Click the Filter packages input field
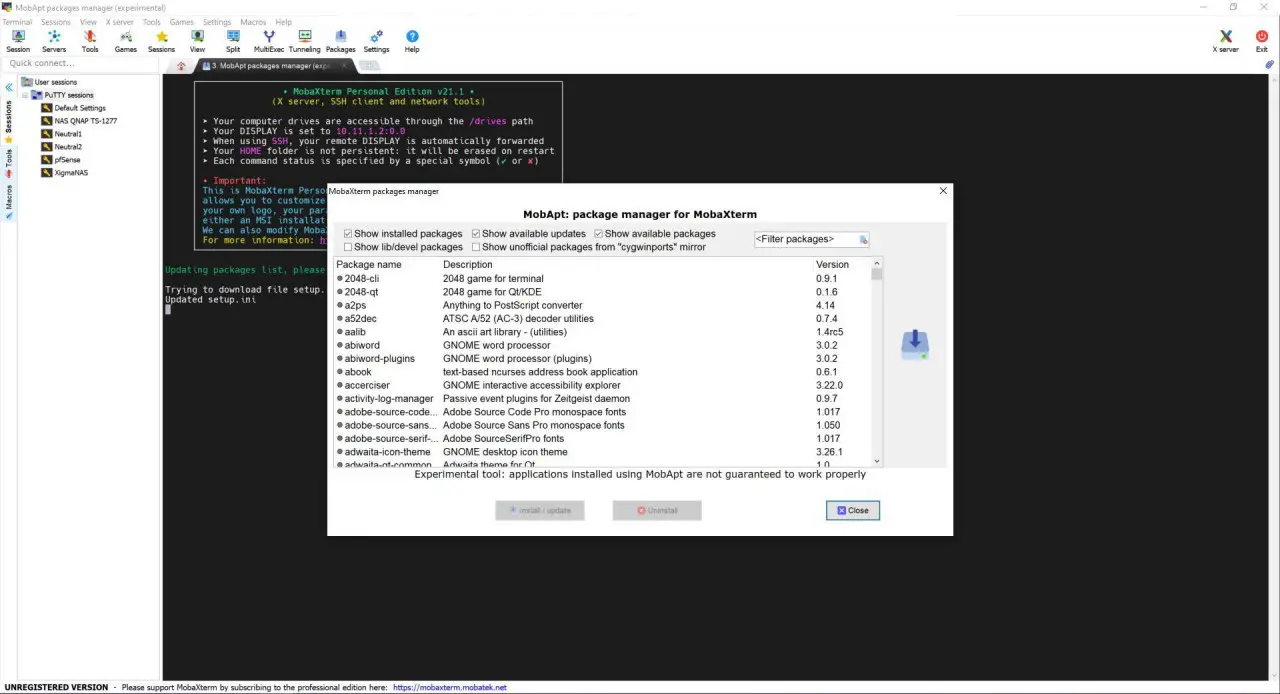Image resolution: width=1280 pixels, height=694 pixels. click(806, 239)
